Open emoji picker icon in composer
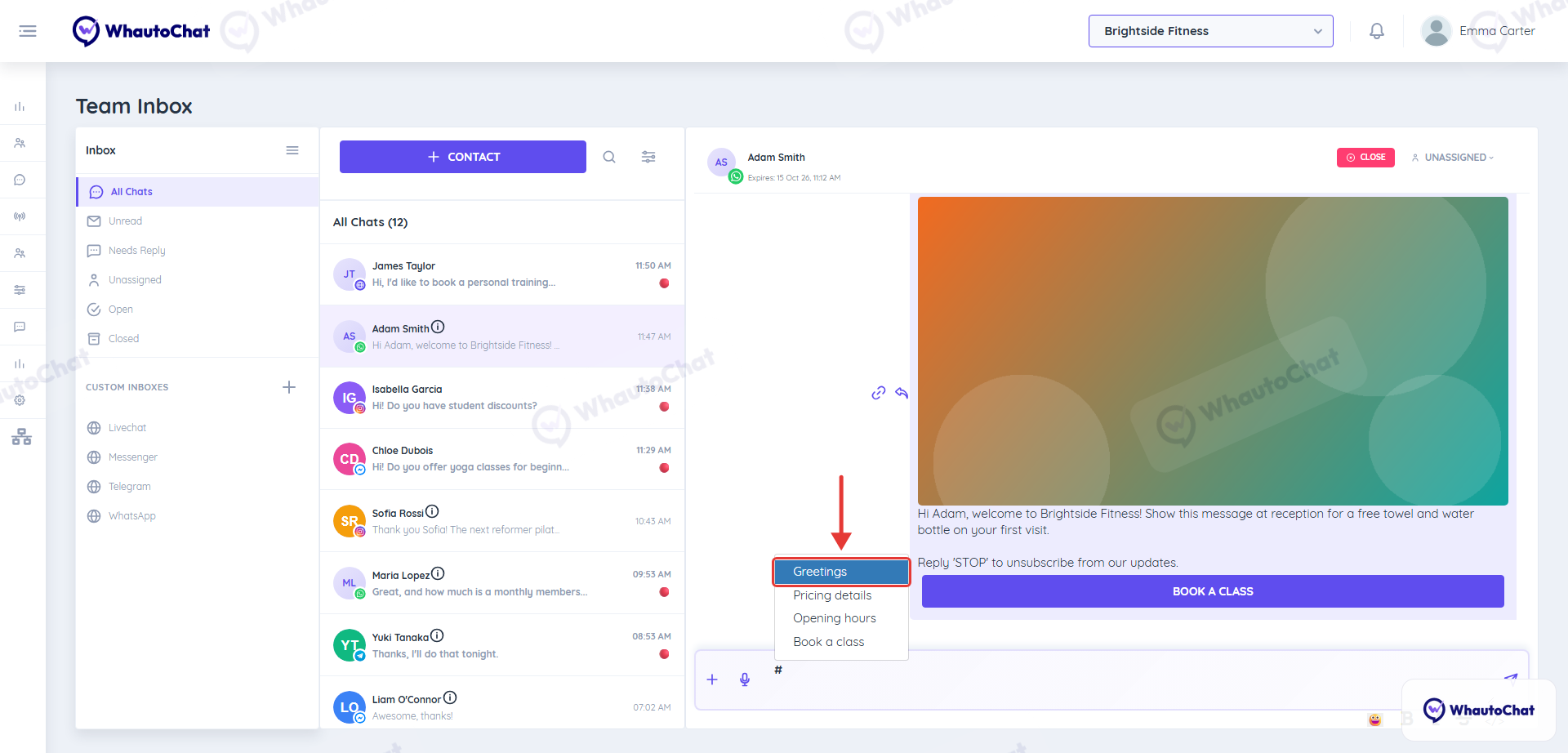This screenshot has width=1568, height=753. coord(1375,720)
